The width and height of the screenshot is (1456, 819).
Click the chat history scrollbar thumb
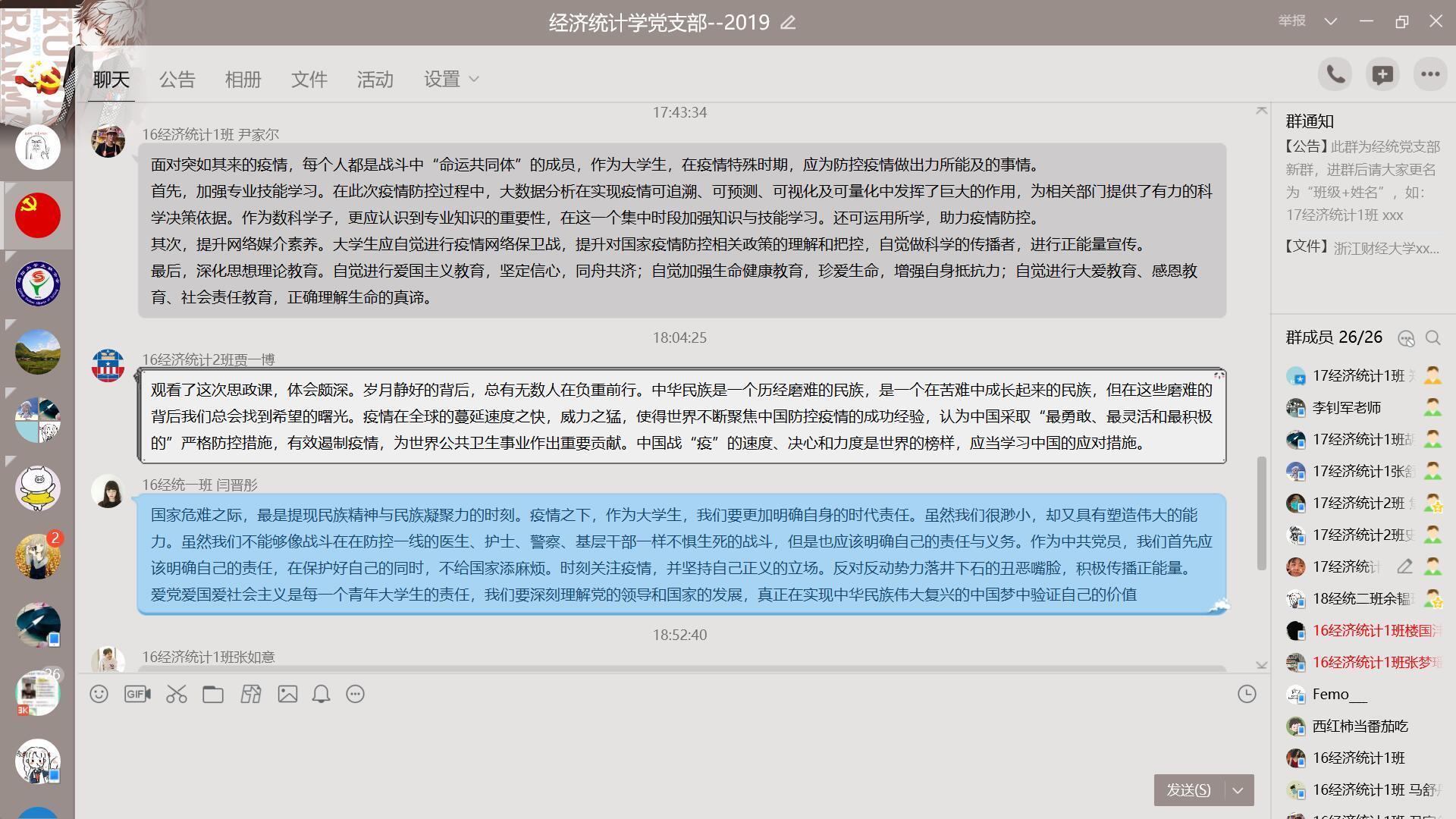1262,512
